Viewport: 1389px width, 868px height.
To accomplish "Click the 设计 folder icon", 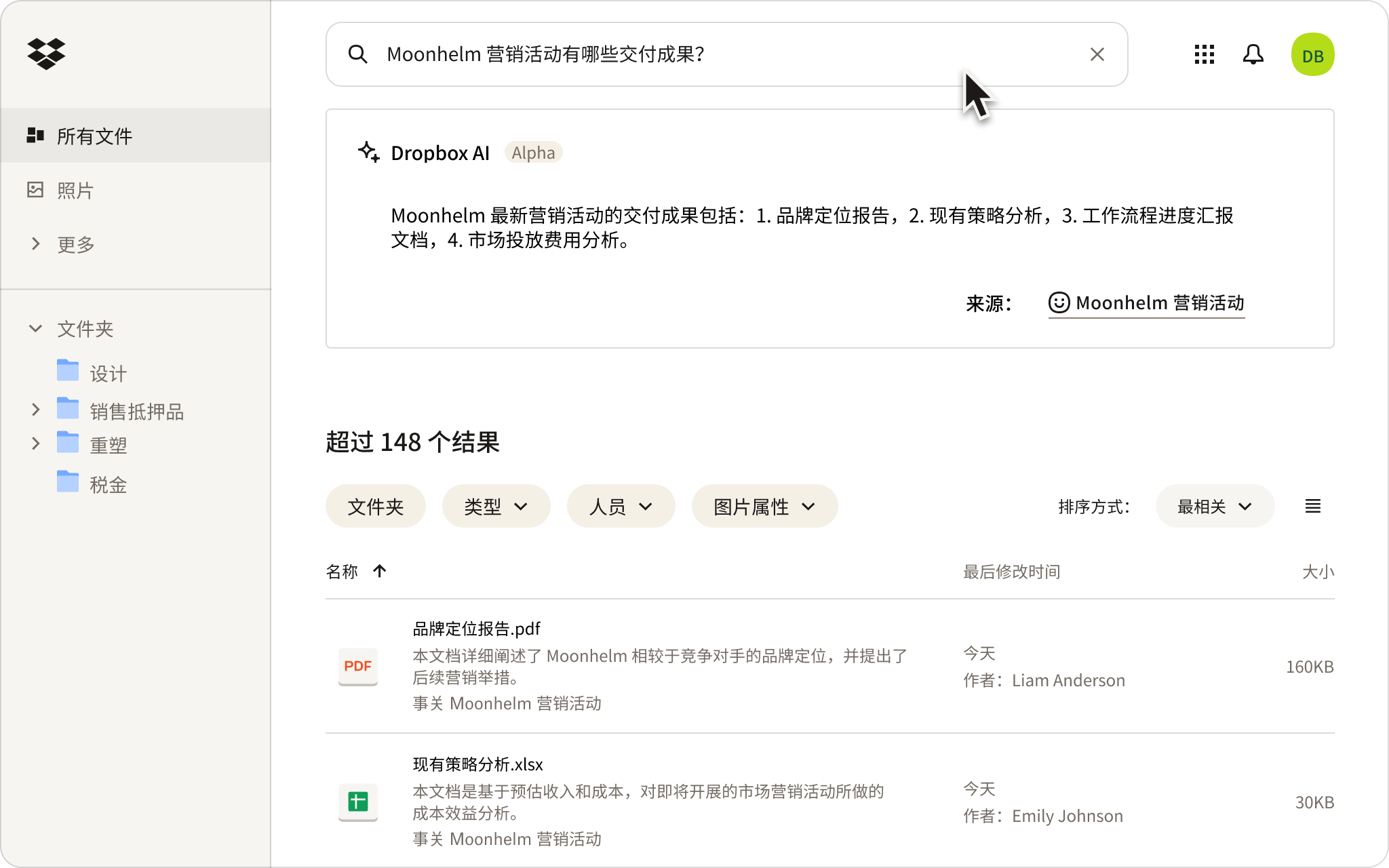I will click(68, 370).
